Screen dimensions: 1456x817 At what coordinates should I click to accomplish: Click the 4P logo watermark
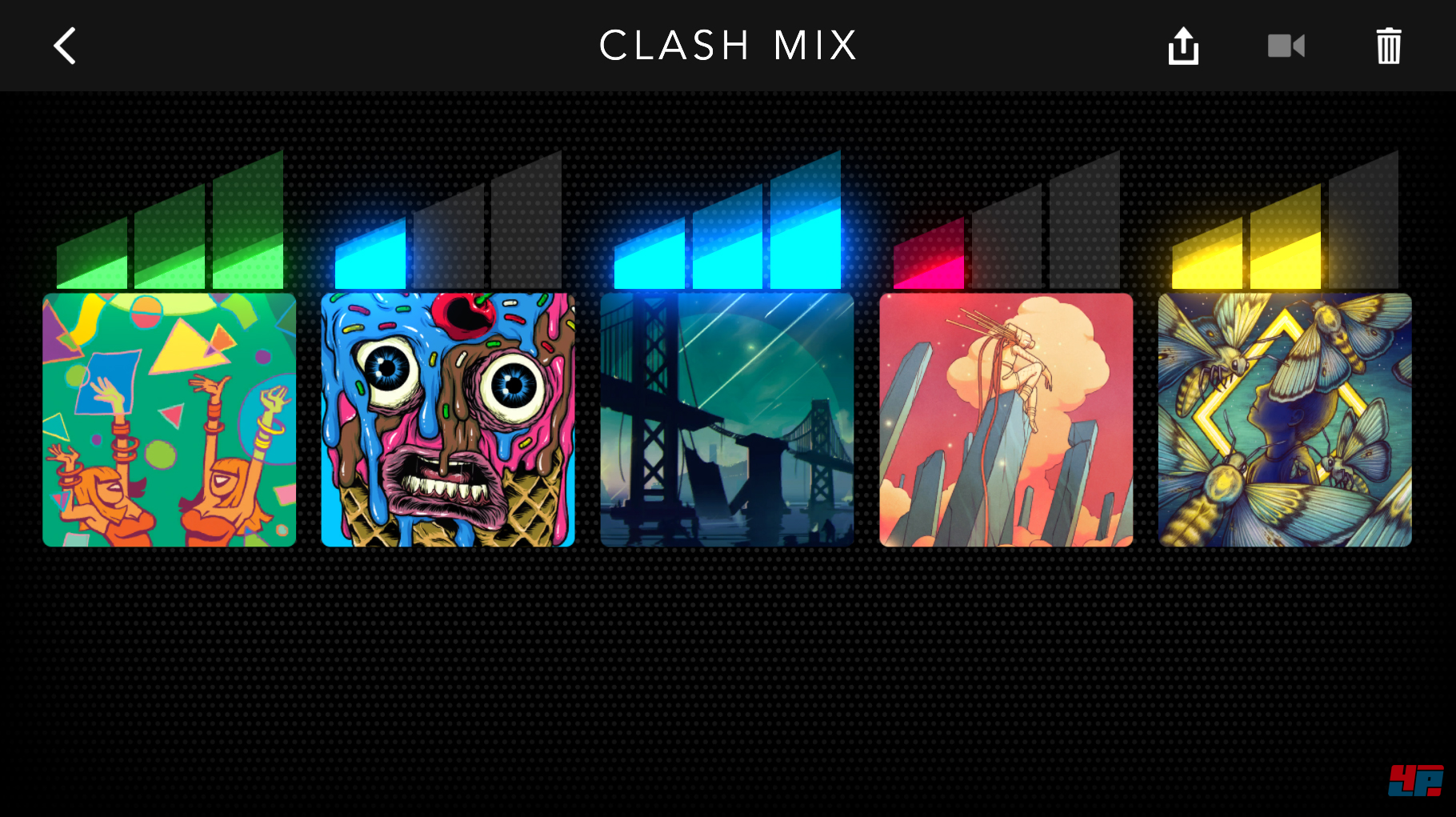pyautogui.click(x=1416, y=780)
